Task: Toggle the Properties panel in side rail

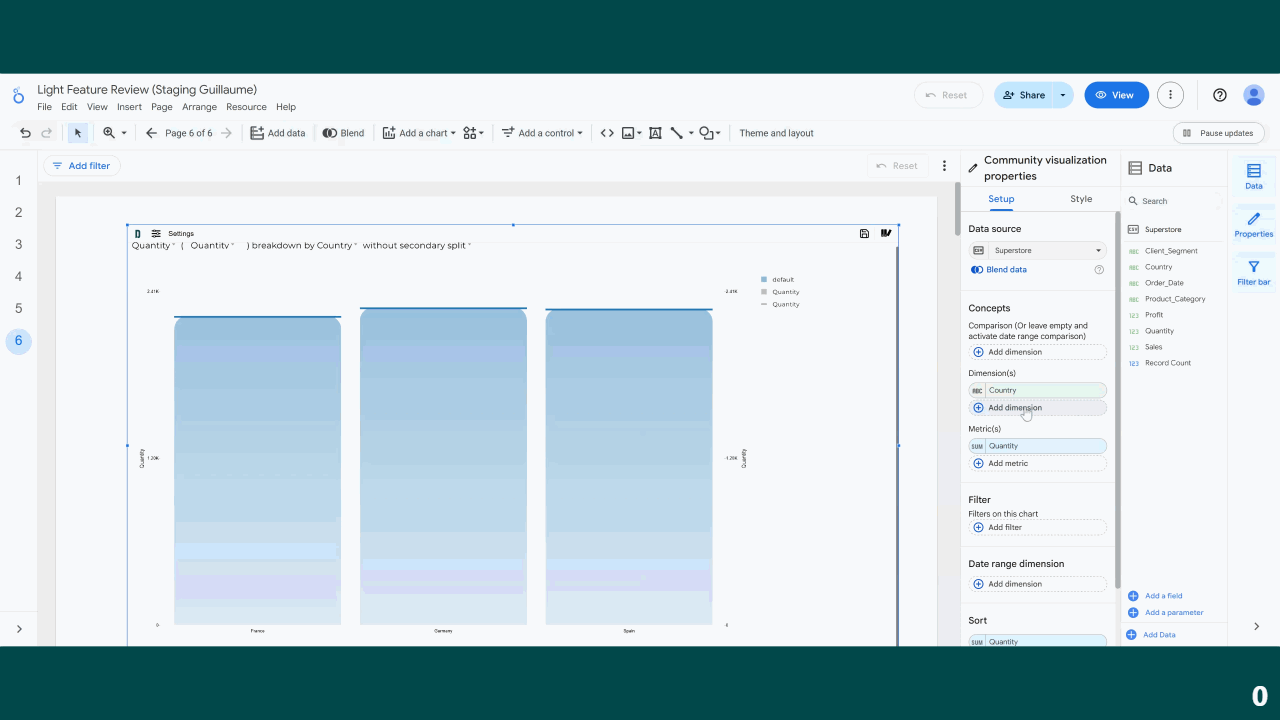Action: coord(1253,224)
